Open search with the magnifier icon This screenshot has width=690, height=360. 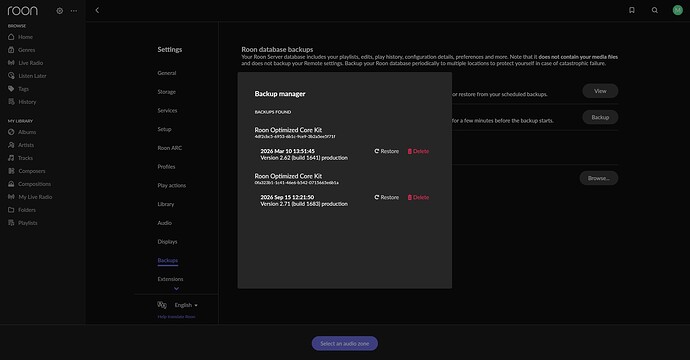point(655,10)
